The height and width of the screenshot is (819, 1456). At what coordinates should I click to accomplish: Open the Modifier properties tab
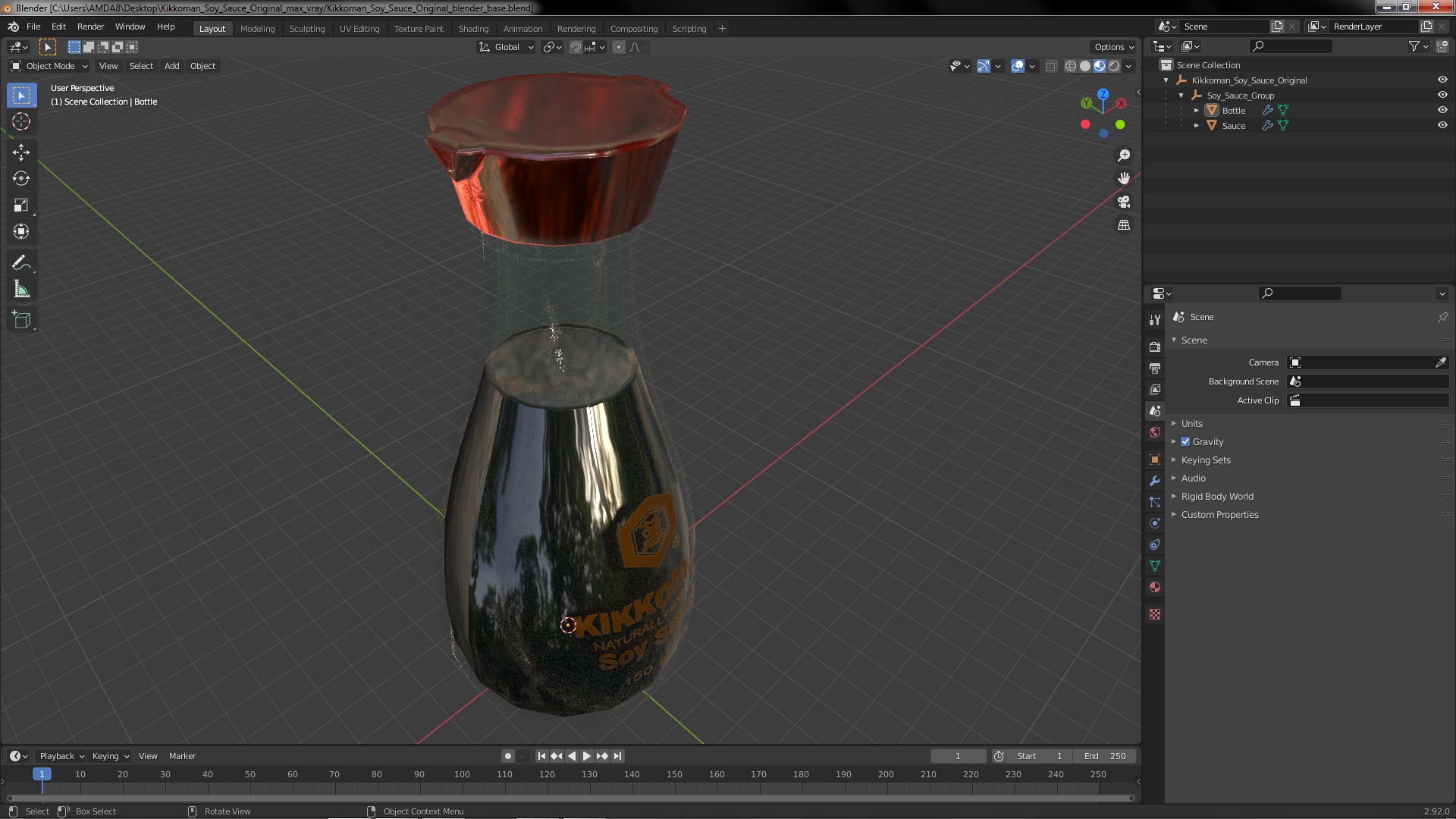[x=1155, y=481]
